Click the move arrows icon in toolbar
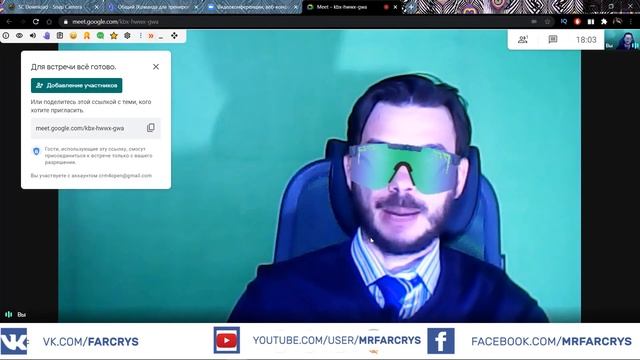Image resolution: width=640 pixels, height=360 pixels. point(174,36)
